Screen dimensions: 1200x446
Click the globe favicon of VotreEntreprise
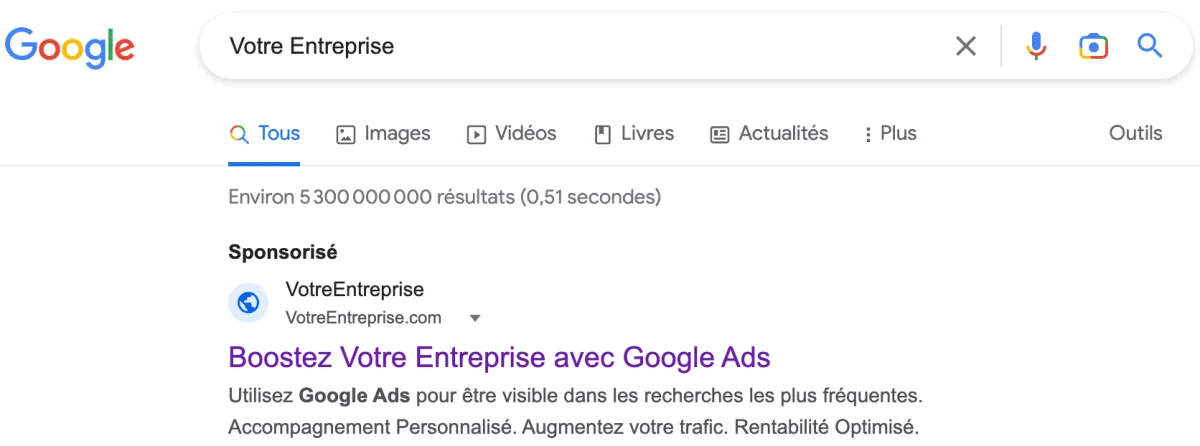click(248, 302)
